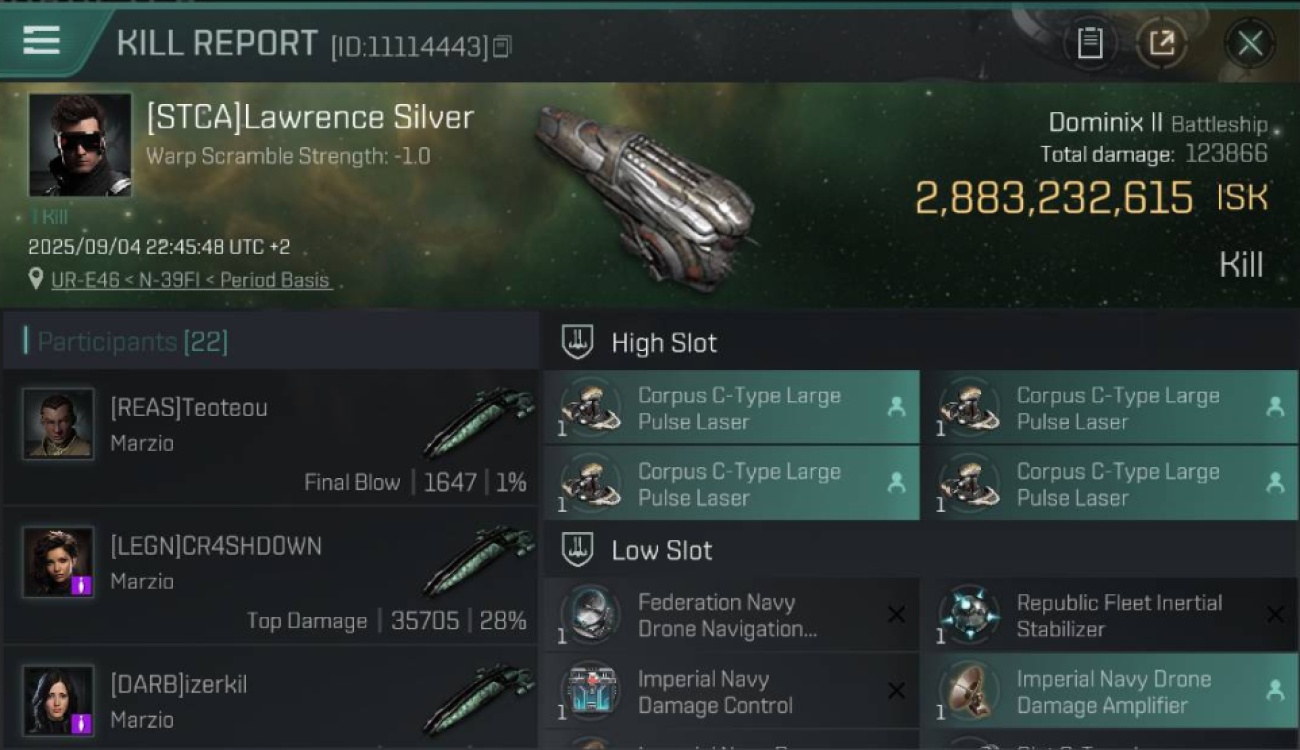Close the kill report window
This screenshot has height=750, width=1300.
[1250, 43]
